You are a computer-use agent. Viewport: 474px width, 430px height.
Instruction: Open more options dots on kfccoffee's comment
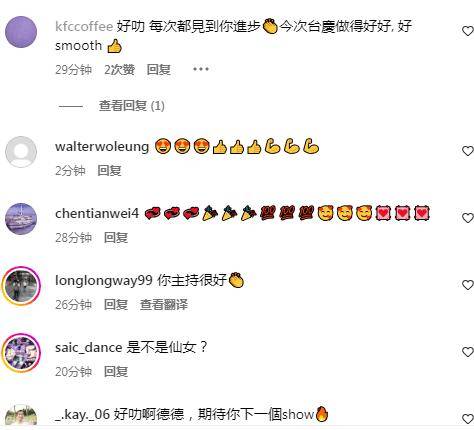(x=201, y=69)
